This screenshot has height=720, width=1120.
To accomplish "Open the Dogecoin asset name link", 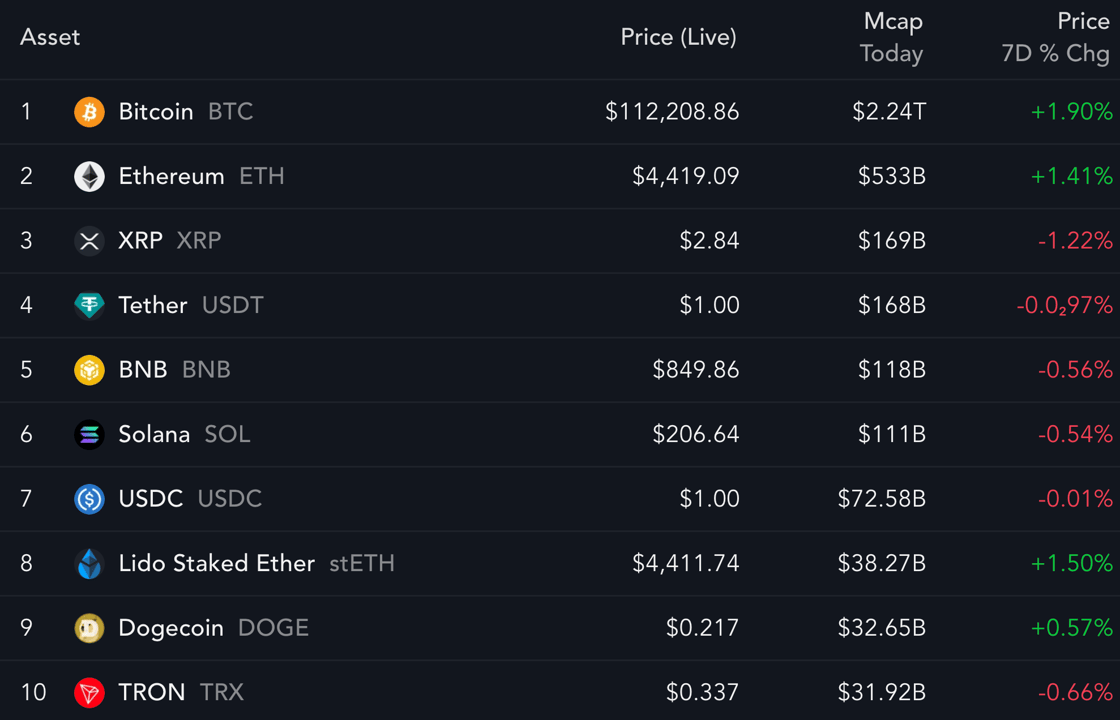I will [171, 628].
